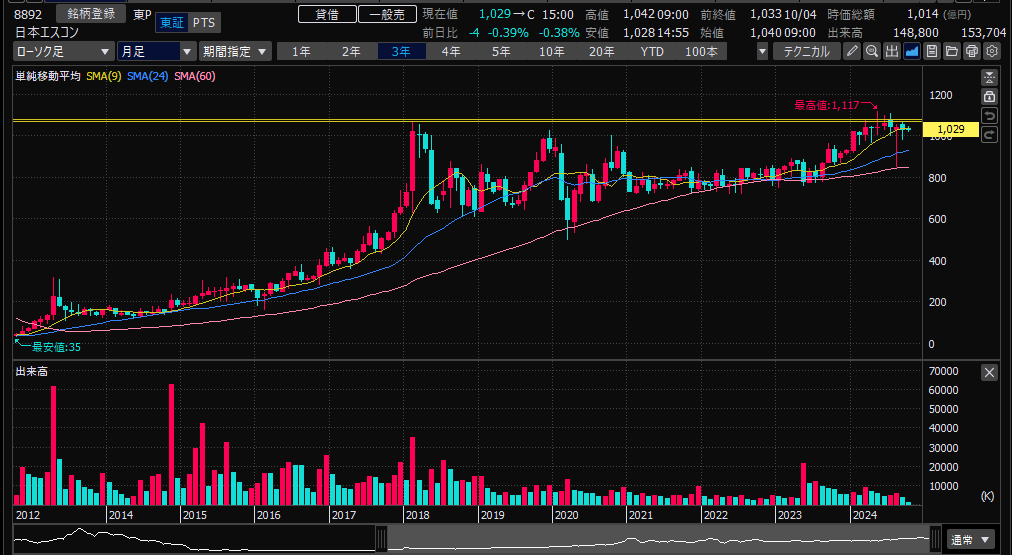Click the undo arrow icon
The image size is (1012, 555).
pos(989,116)
